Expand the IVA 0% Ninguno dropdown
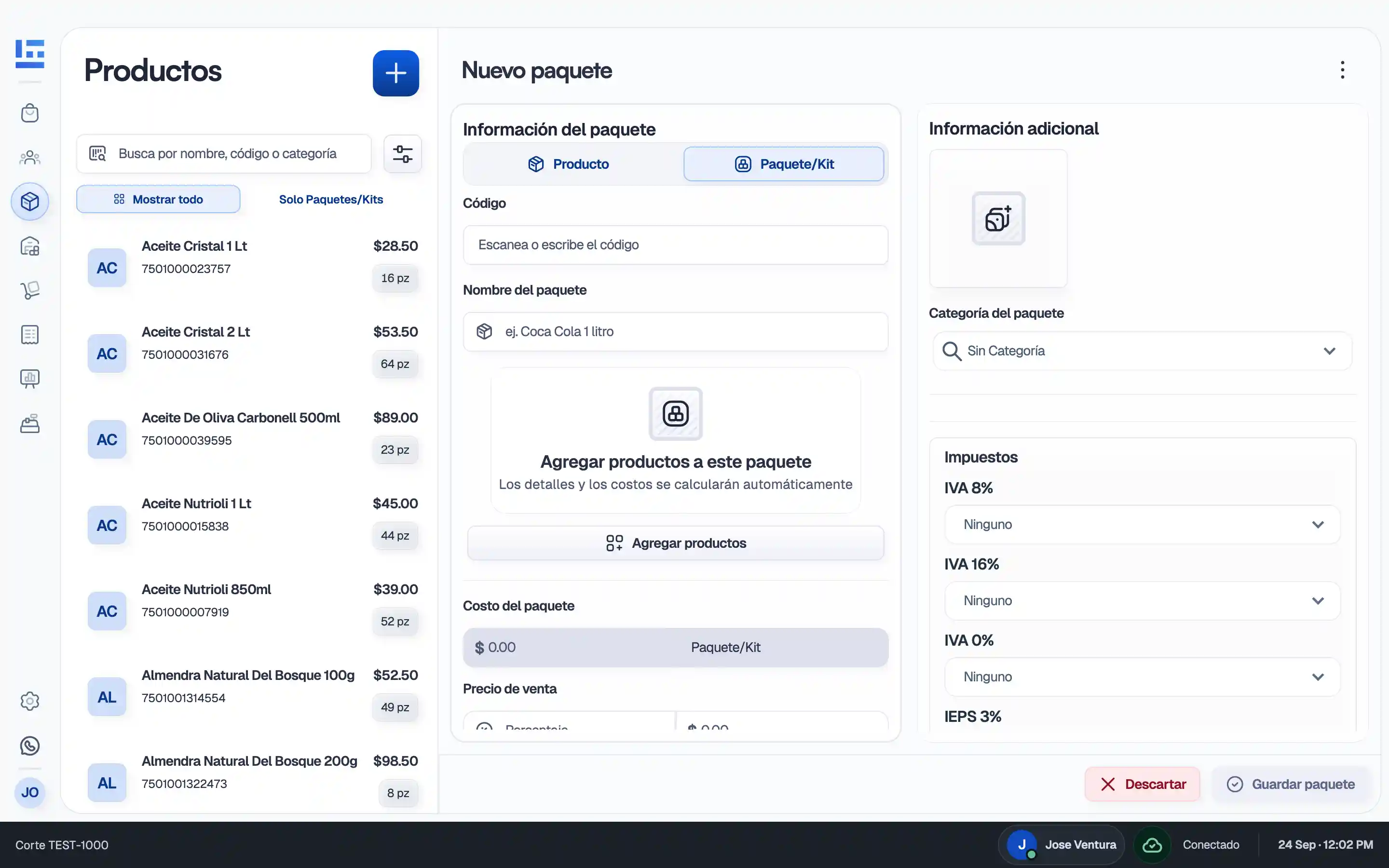The height and width of the screenshot is (868, 1389). [1142, 677]
